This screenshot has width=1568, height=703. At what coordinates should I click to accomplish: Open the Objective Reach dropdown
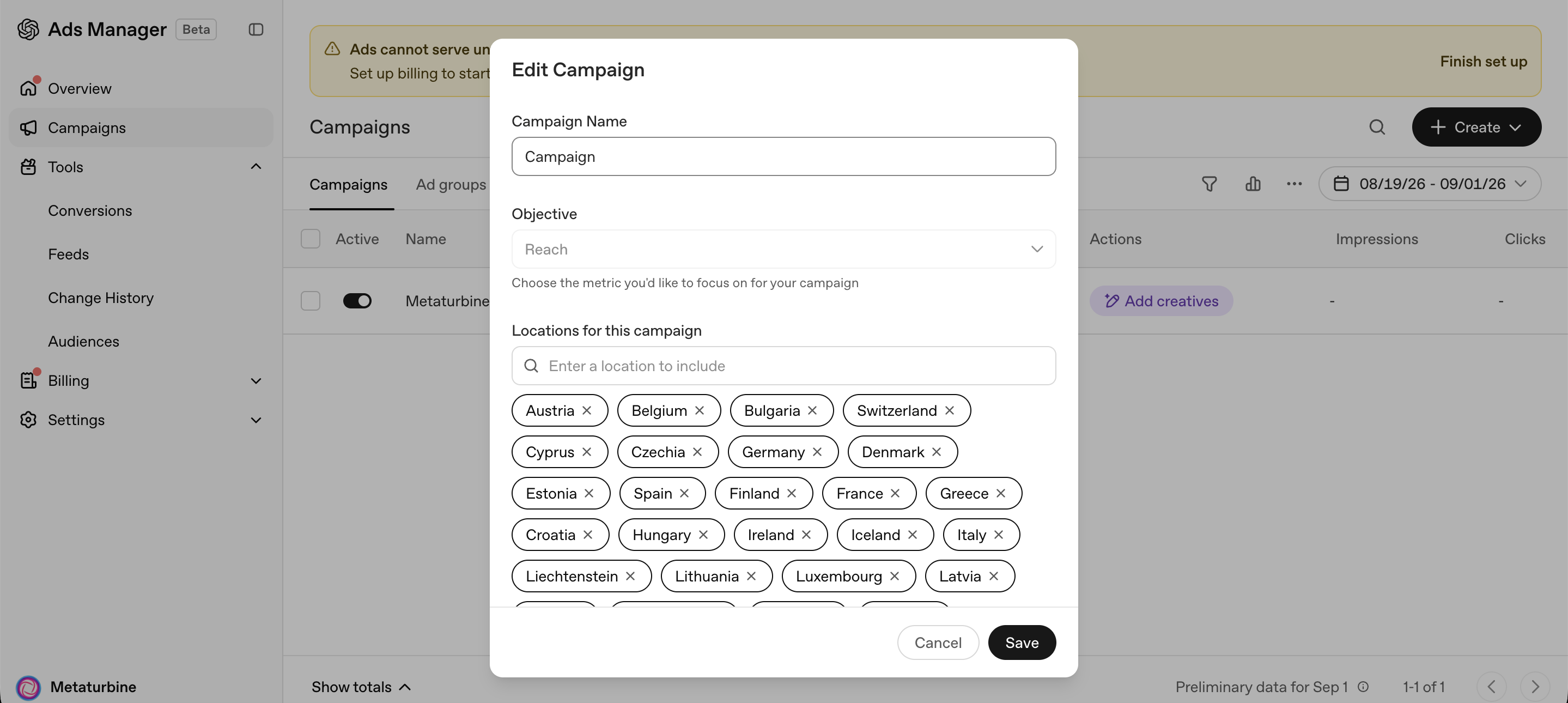point(783,249)
